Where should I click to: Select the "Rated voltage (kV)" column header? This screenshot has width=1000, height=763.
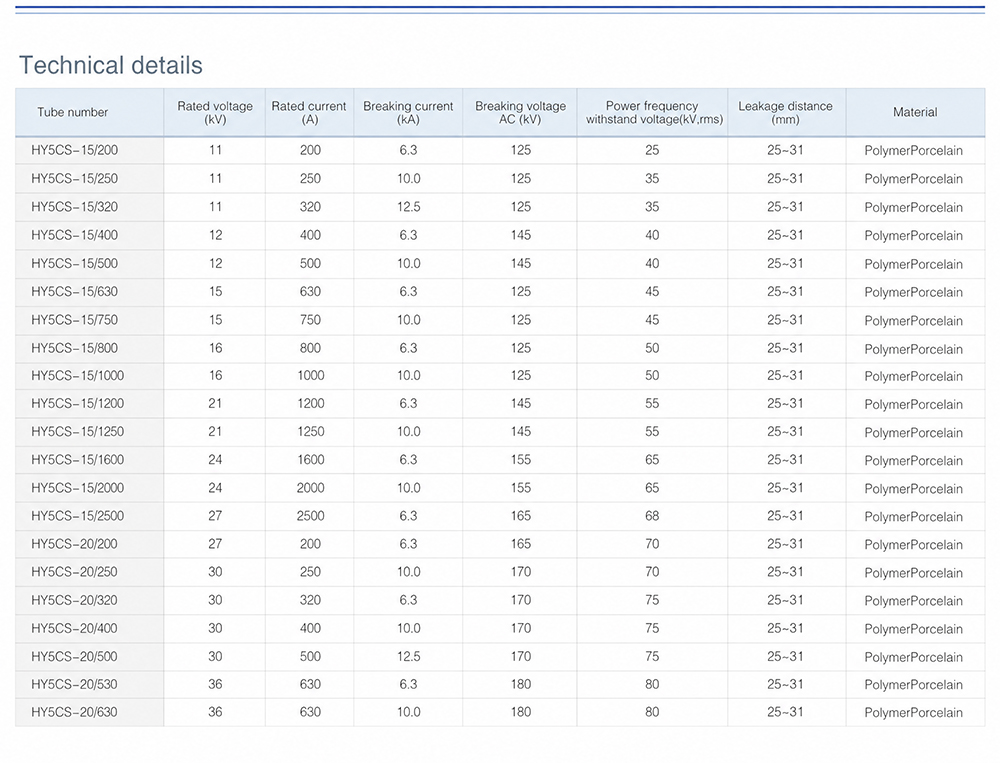(x=215, y=112)
